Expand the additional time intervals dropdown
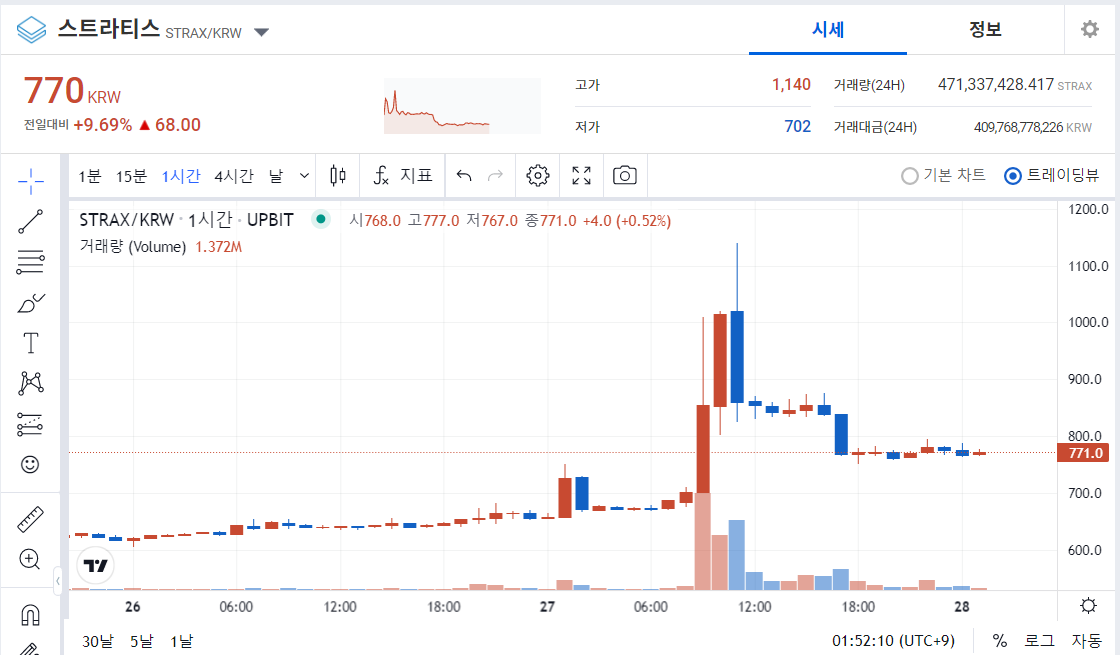1120x655 pixels. (x=304, y=176)
